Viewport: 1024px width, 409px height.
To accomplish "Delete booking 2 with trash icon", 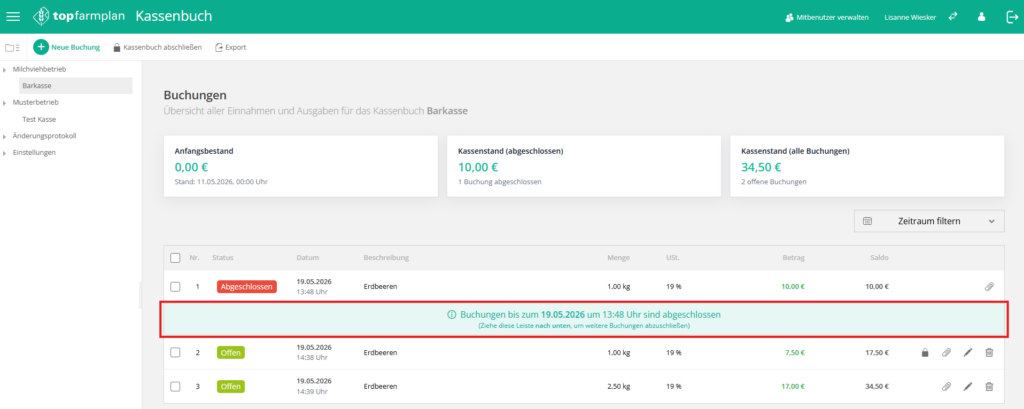I will coord(989,353).
